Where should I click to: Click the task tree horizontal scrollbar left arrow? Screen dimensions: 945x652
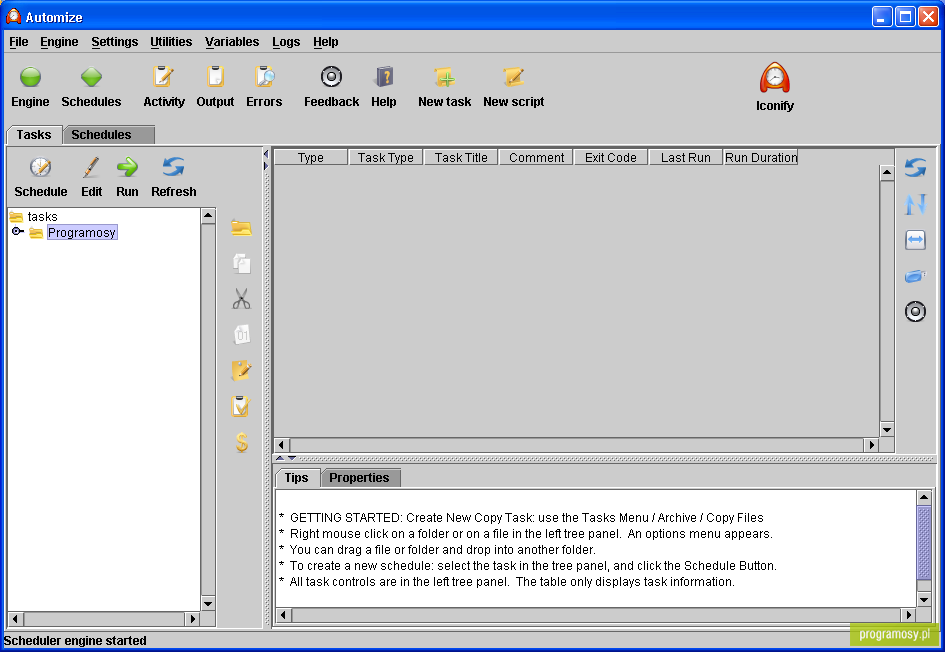(15, 618)
